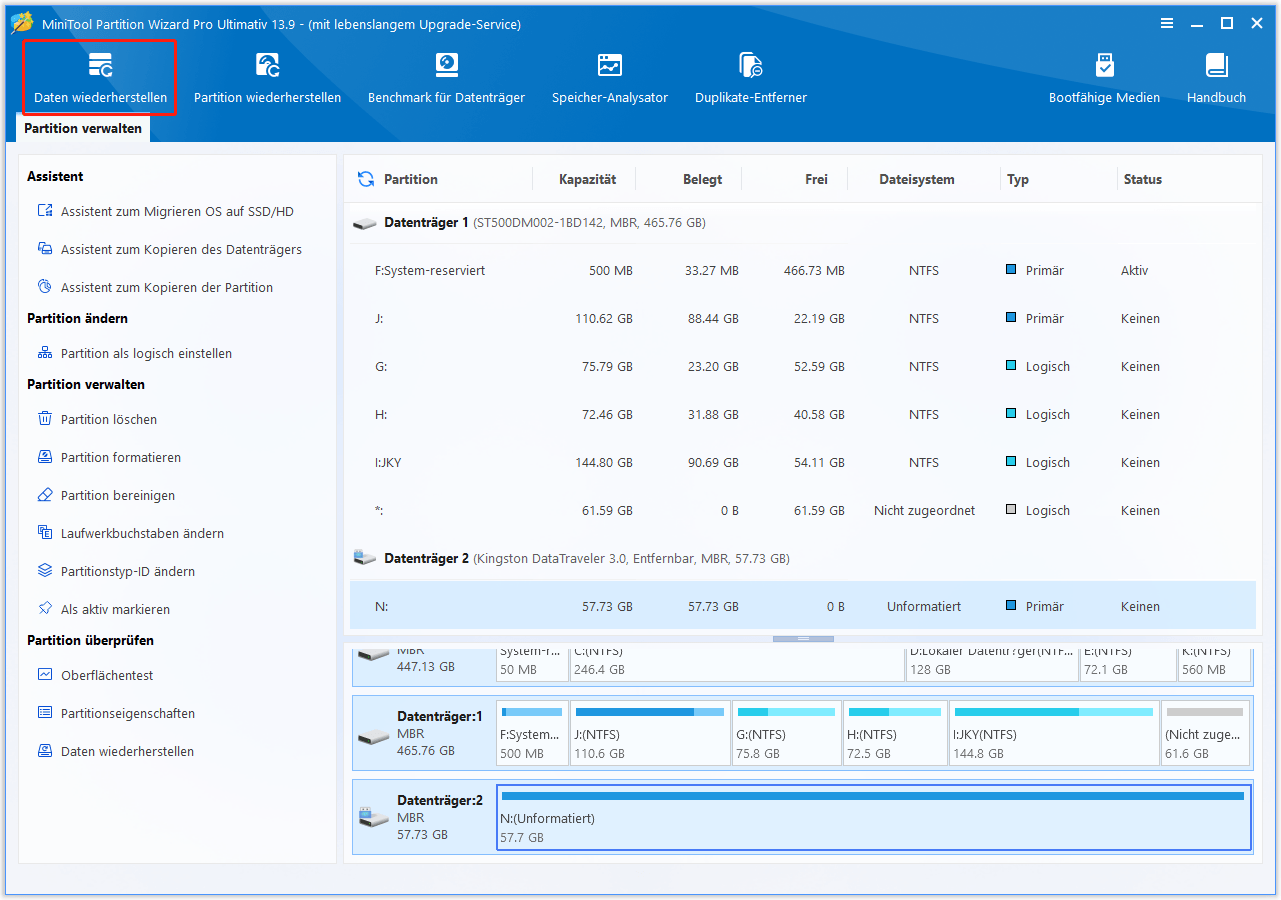
Task: Sort by Dateisystem column header
Action: tap(917, 180)
